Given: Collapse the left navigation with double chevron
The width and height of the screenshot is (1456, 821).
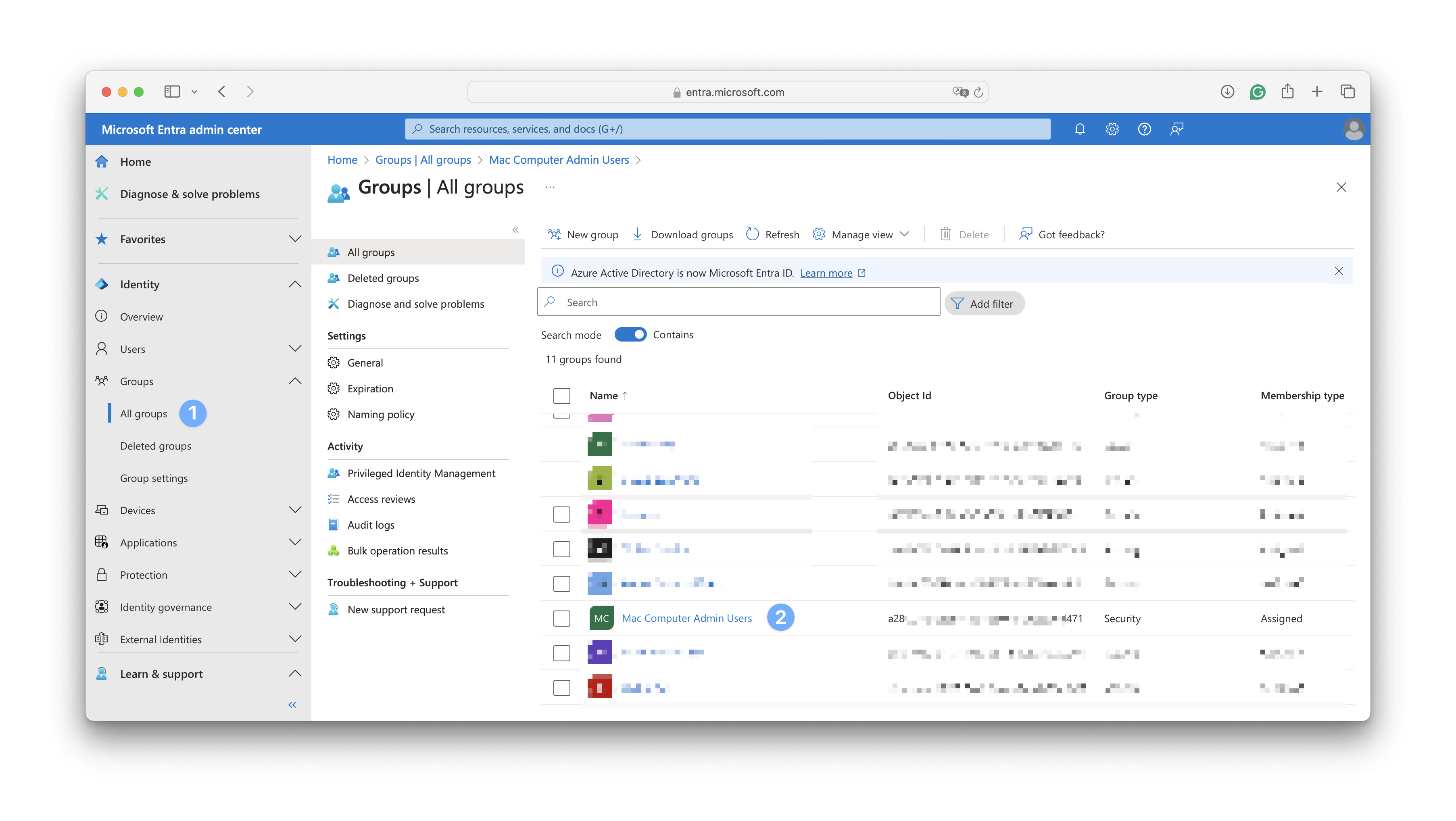Looking at the screenshot, I should (292, 704).
